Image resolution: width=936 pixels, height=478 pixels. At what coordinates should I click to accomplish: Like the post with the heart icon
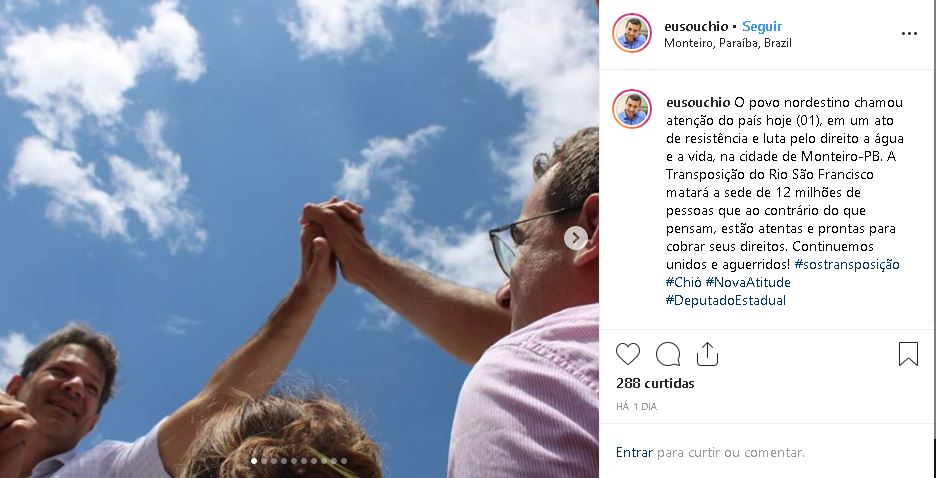[x=627, y=354]
